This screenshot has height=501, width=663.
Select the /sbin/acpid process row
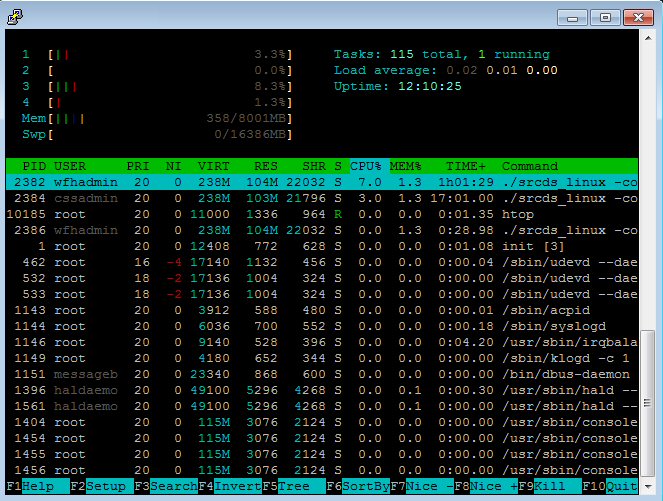click(x=322, y=310)
